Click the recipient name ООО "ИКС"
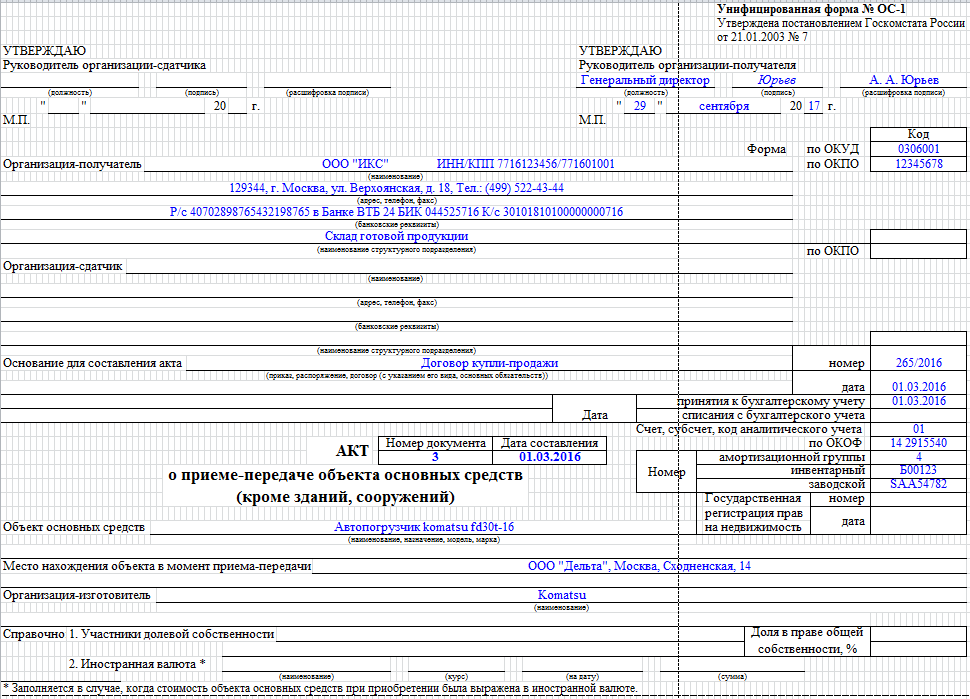Image resolution: width=970 pixels, height=699 pixels. click(355, 164)
